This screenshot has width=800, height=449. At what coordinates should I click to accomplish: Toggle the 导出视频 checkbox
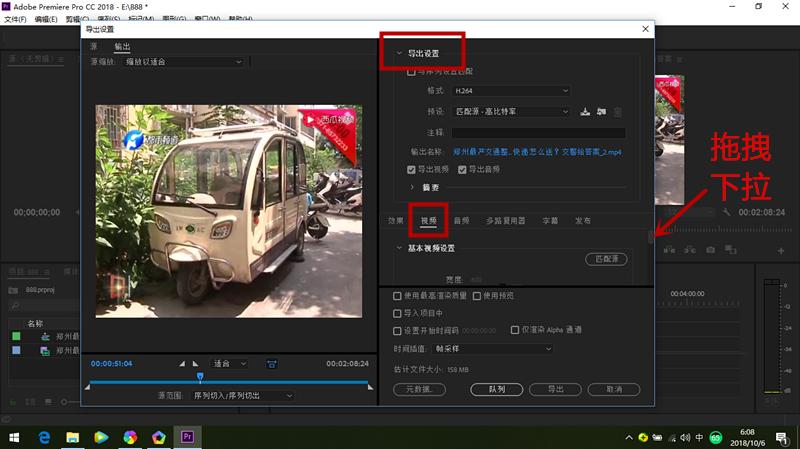[x=411, y=169]
